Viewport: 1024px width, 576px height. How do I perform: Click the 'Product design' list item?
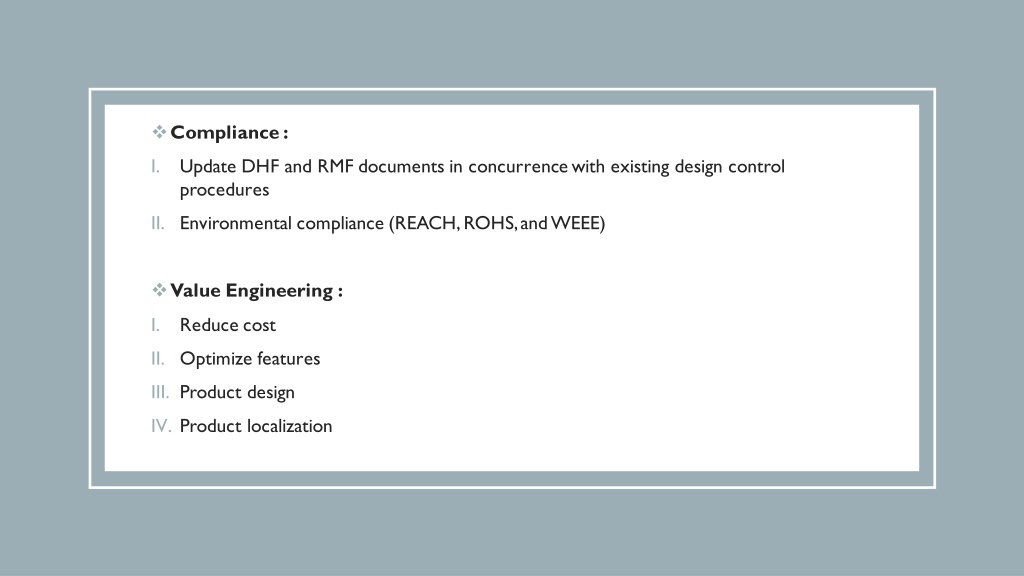(237, 392)
